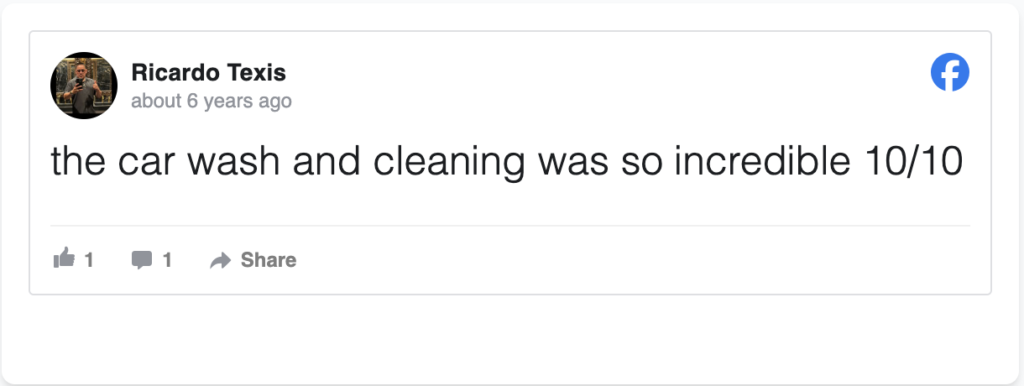Open the Facebook logo icon

point(950,72)
